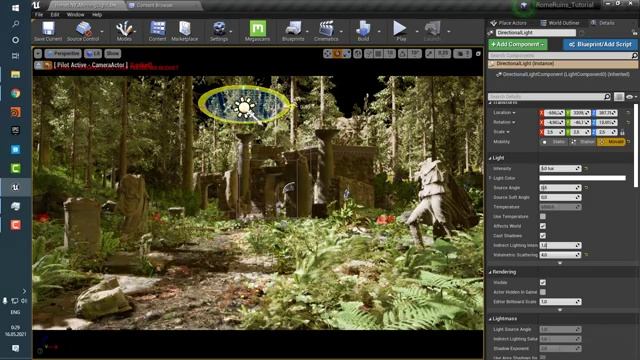Open viewport options dropdown arrow
This screenshot has width=640, height=360.
click(38, 53)
